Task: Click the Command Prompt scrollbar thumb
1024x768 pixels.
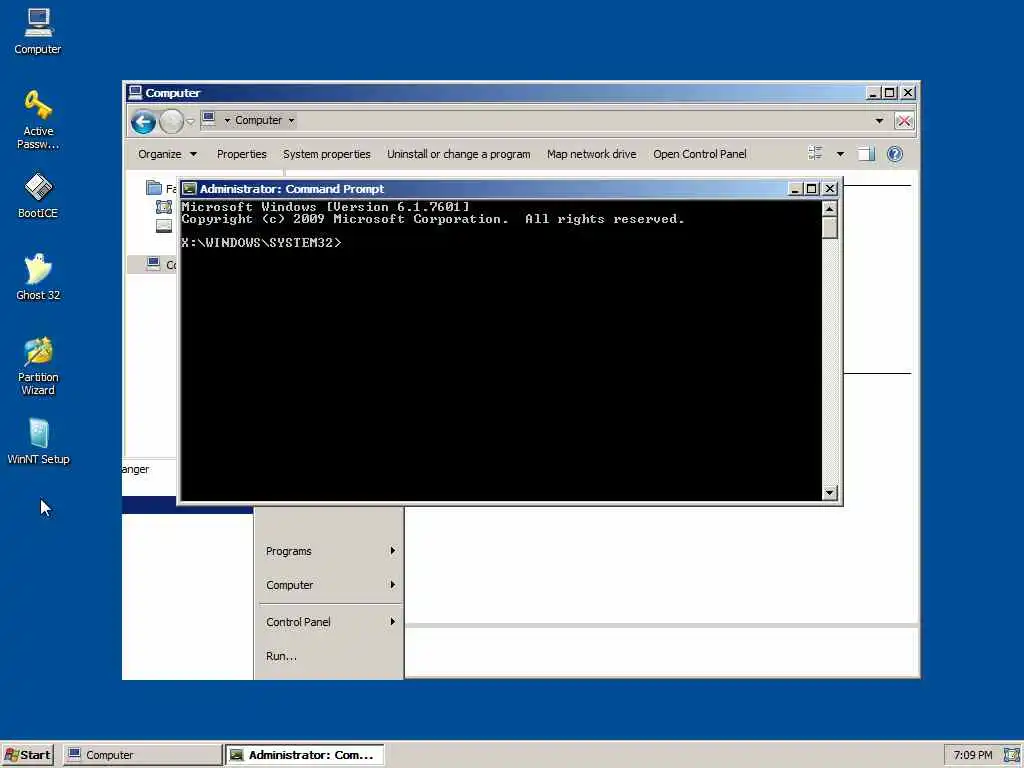Action: coord(829,227)
